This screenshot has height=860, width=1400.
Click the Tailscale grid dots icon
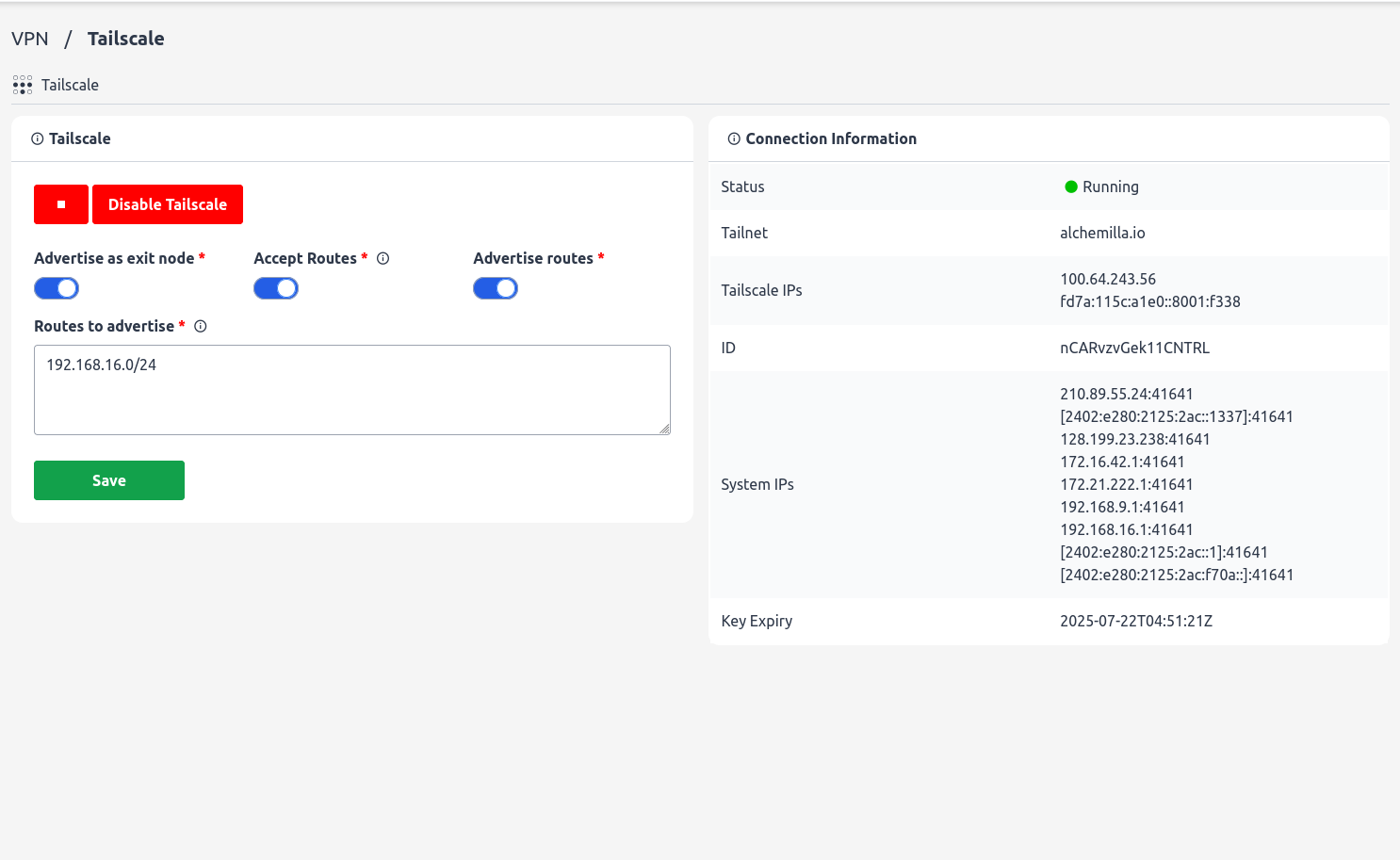23,85
